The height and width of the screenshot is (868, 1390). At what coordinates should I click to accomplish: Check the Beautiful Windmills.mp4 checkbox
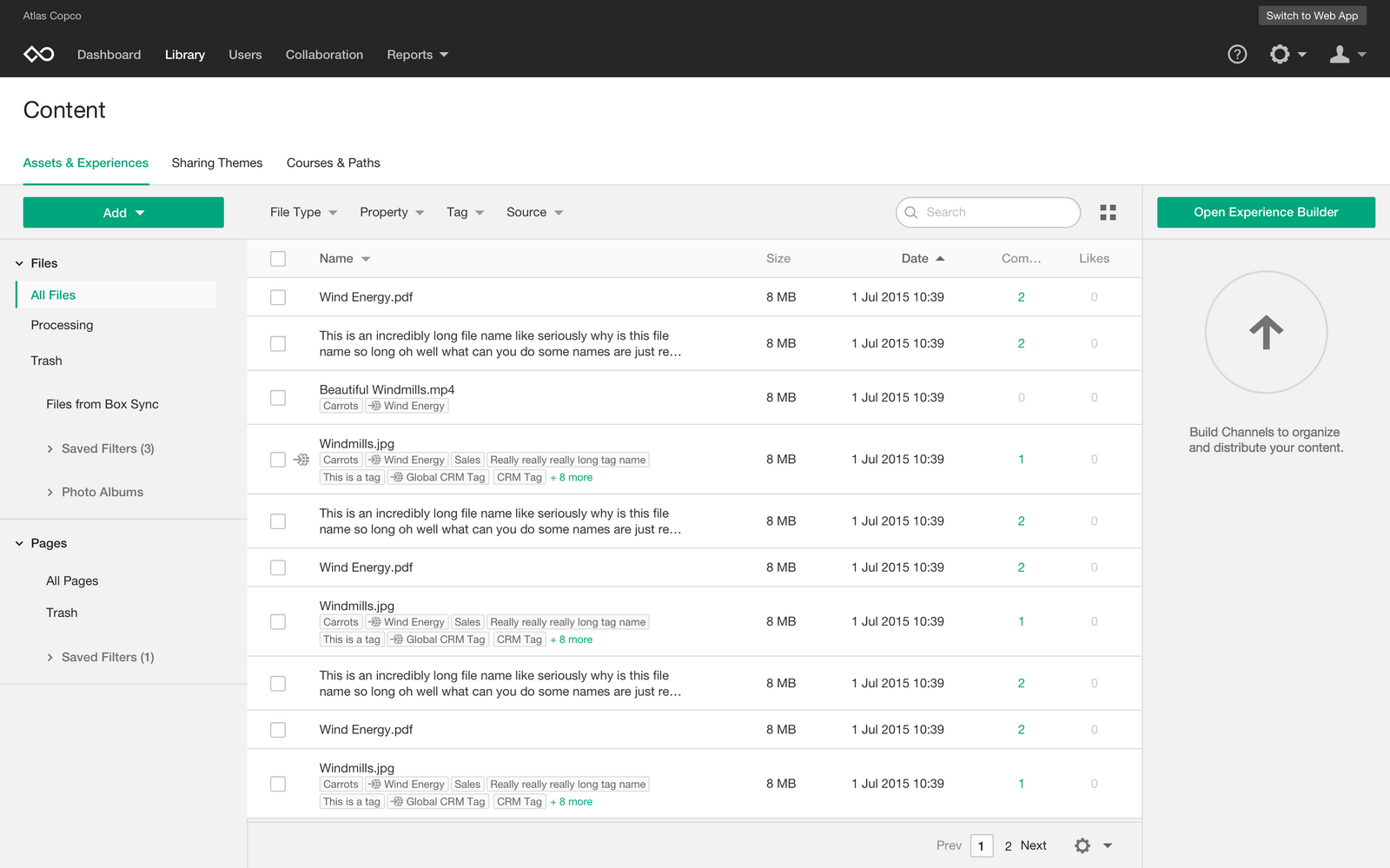pyautogui.click(x=278, y=398)
